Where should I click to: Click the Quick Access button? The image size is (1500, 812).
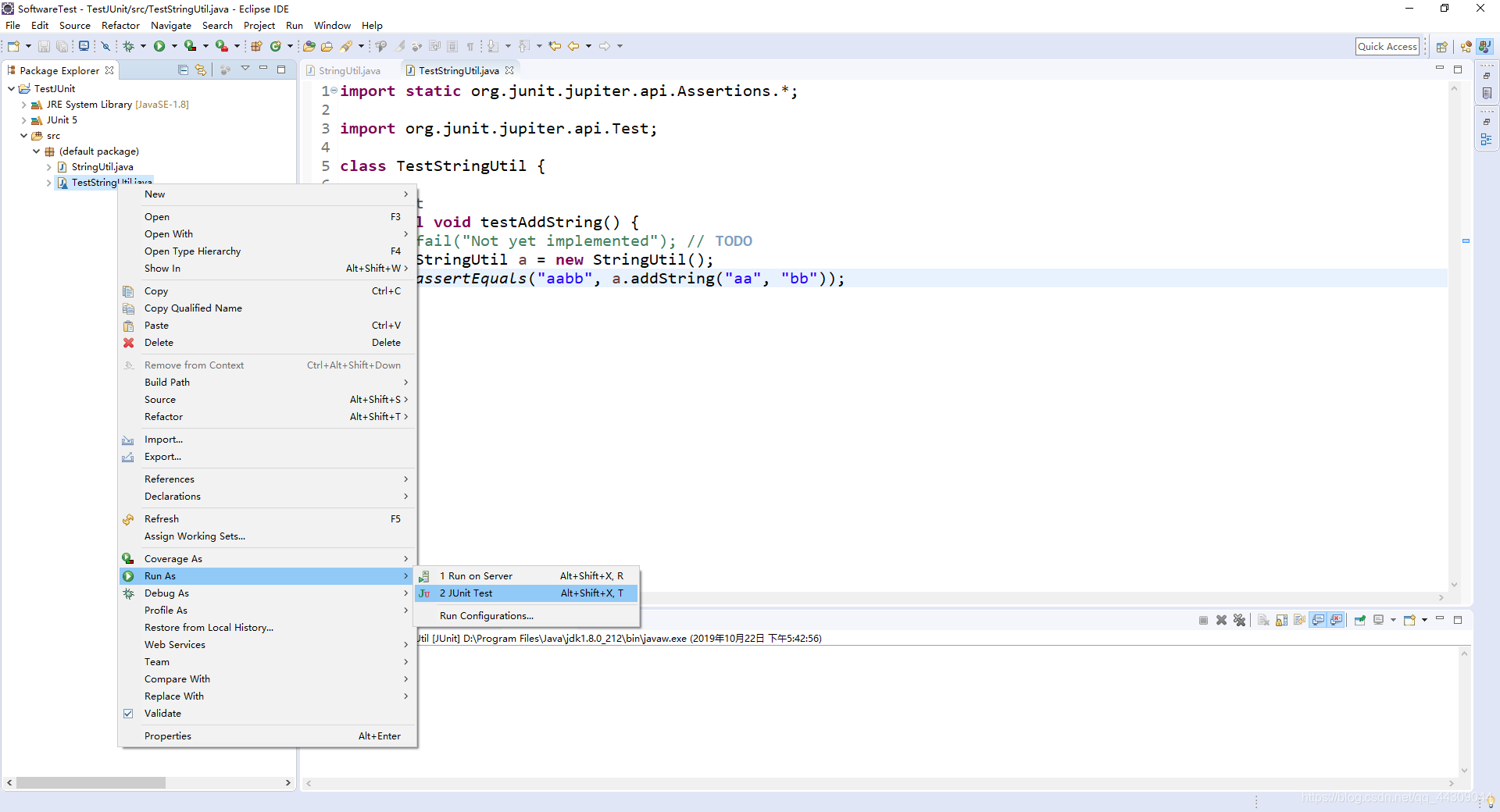point(1387,46)
